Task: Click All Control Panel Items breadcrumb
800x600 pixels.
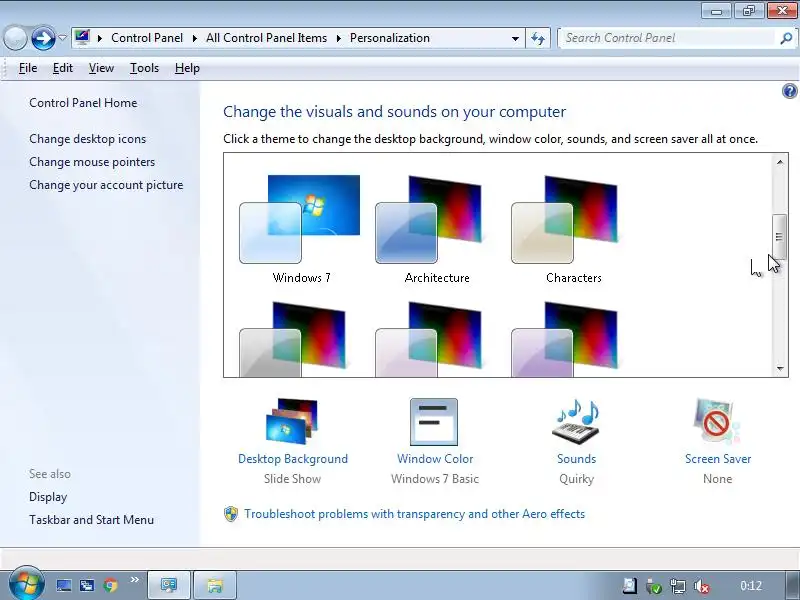Action: pos(266,38)
